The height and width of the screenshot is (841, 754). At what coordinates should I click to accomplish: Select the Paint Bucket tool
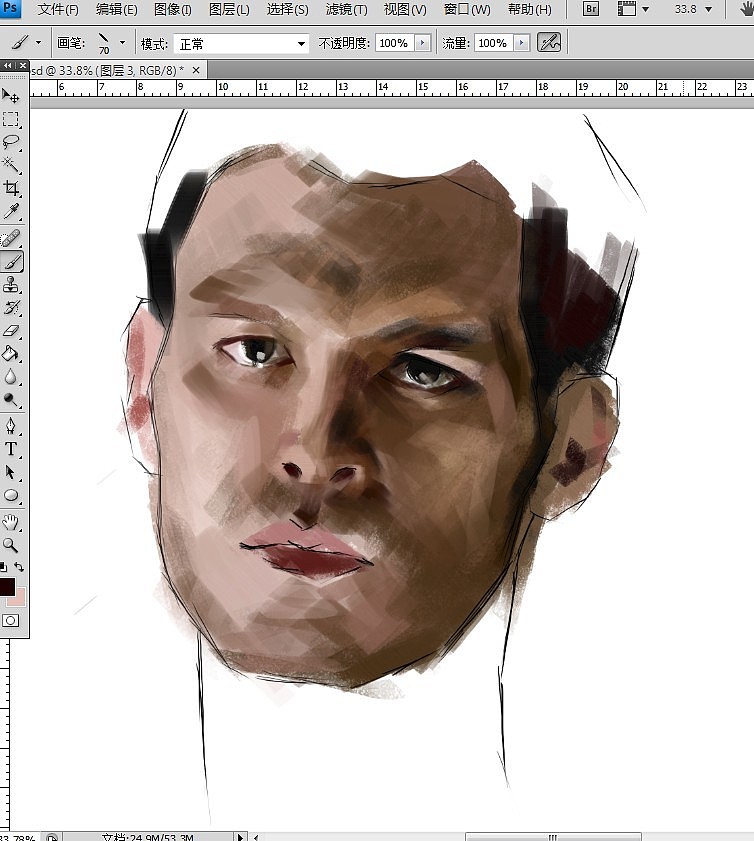pos(11,353)
